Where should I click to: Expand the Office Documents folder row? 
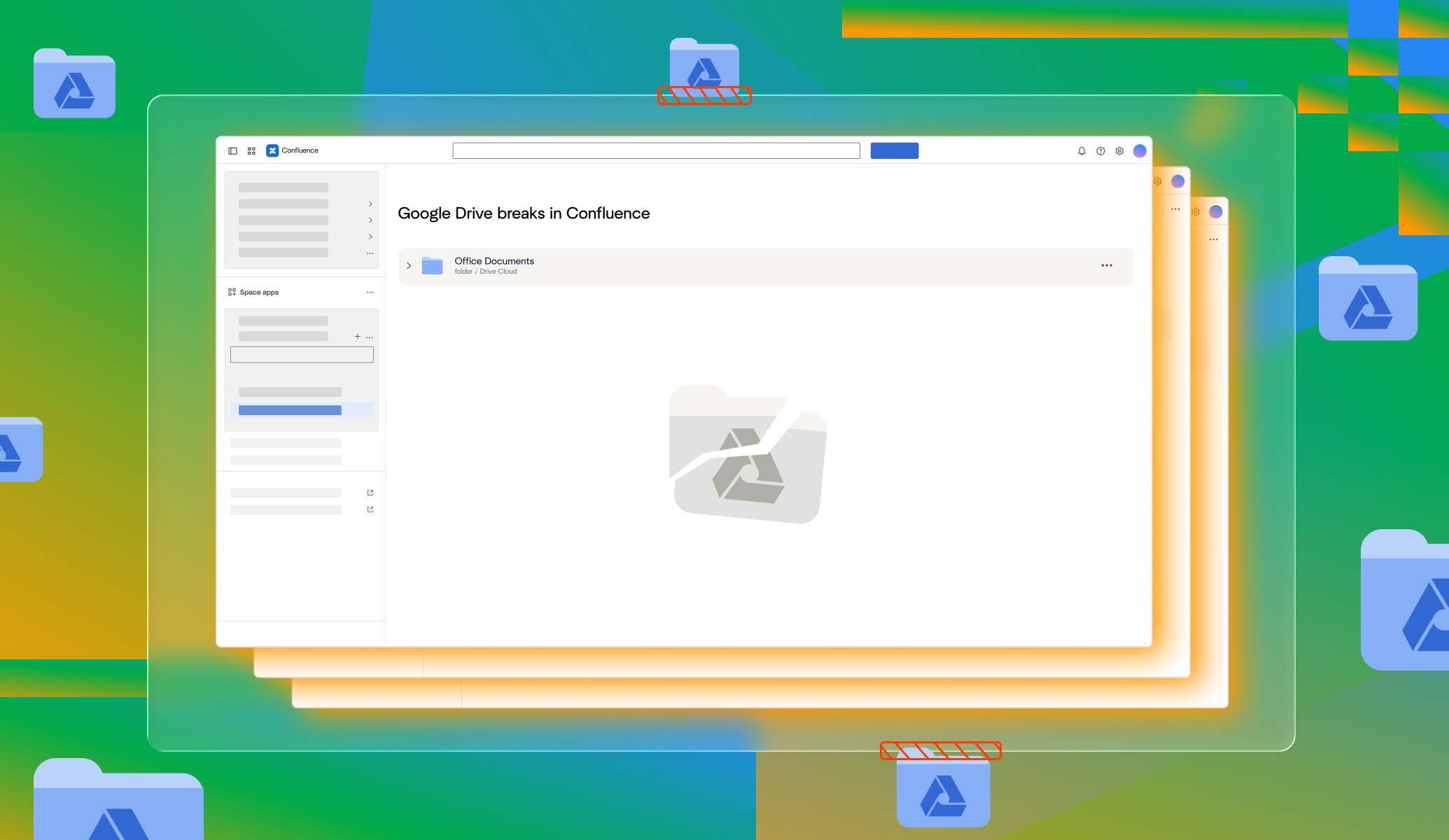pyautogui.click(x=409, y=265)
